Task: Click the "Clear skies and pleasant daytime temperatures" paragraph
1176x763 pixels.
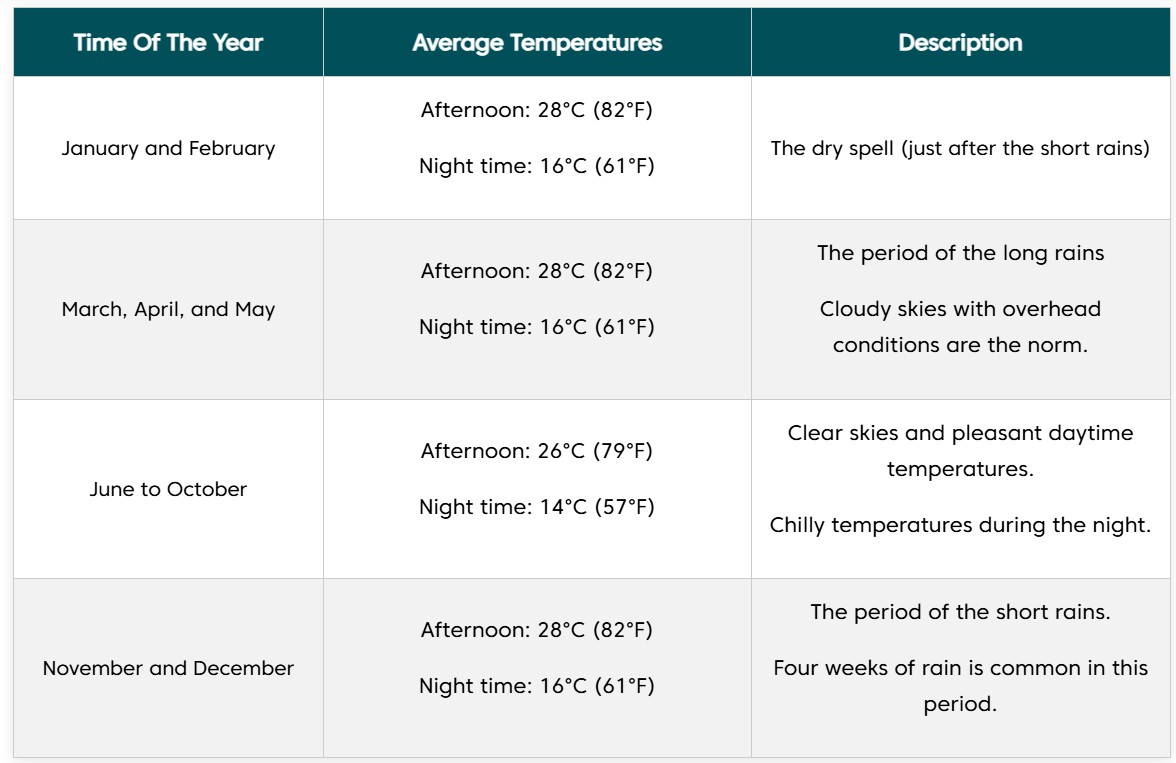Action: (x=960, y=451)
